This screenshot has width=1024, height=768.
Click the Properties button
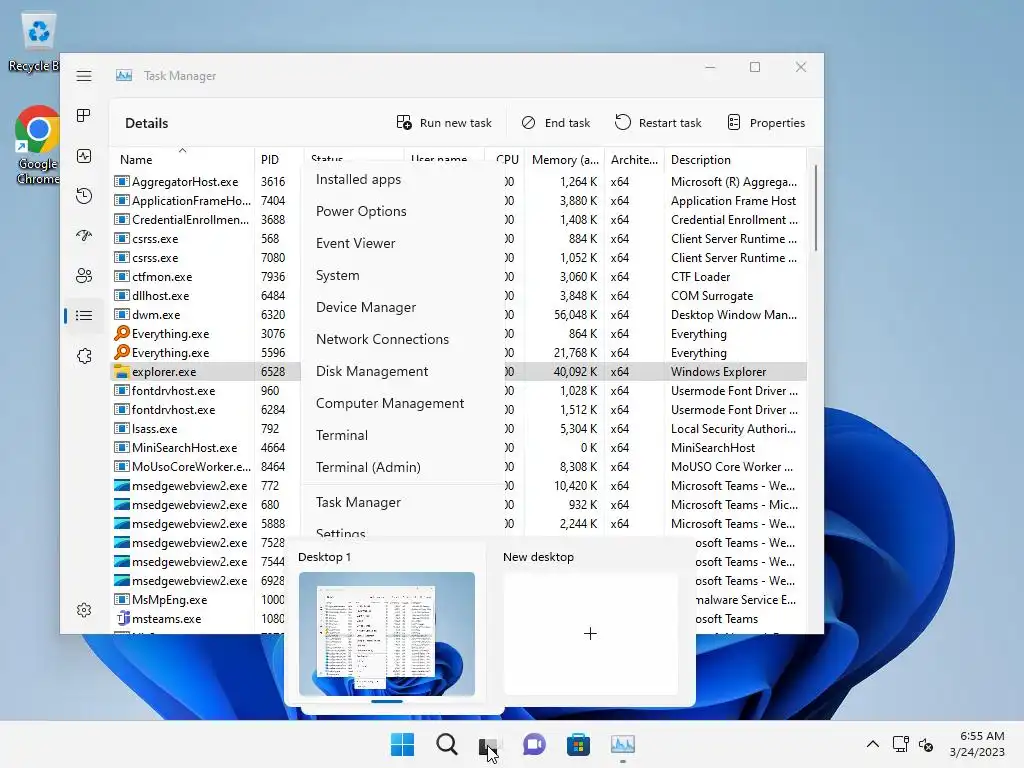pos(766,123)
